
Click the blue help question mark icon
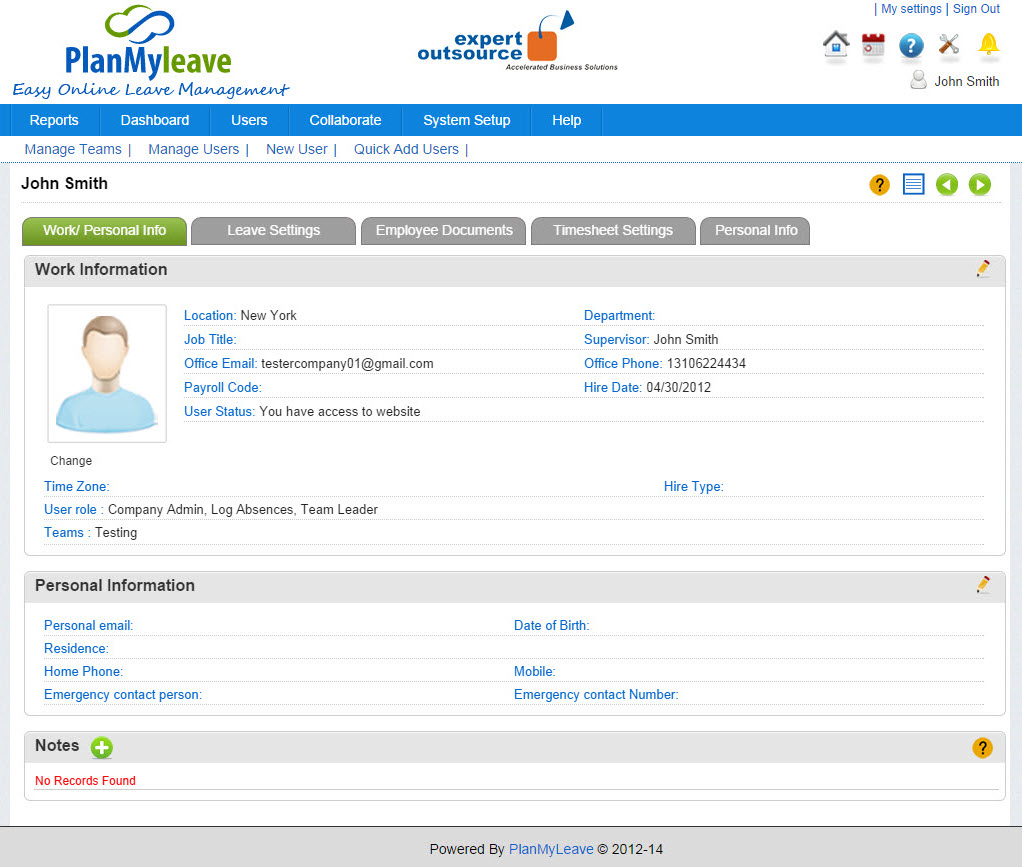click(x=910, y=45)
